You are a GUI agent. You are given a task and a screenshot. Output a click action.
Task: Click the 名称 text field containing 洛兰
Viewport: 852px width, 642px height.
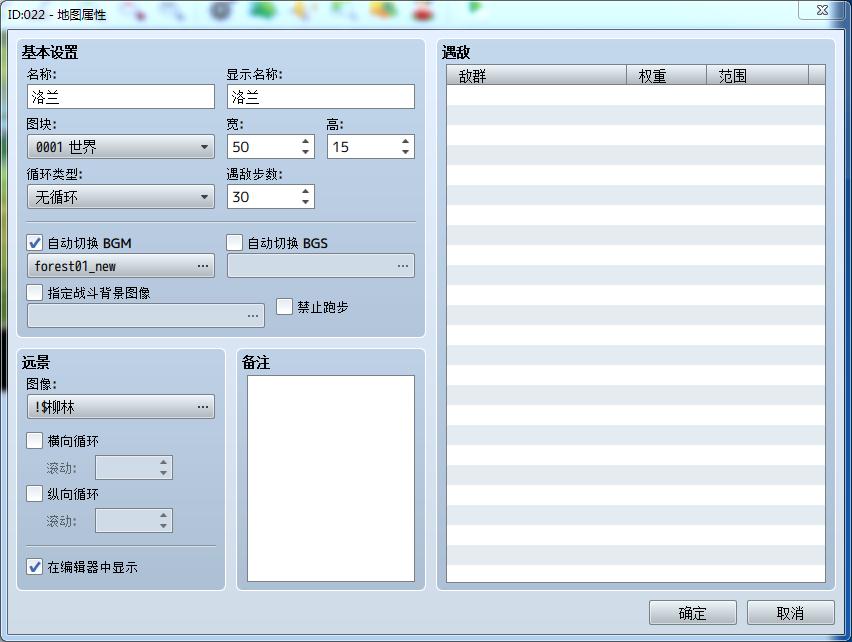(x=121, y=97)
